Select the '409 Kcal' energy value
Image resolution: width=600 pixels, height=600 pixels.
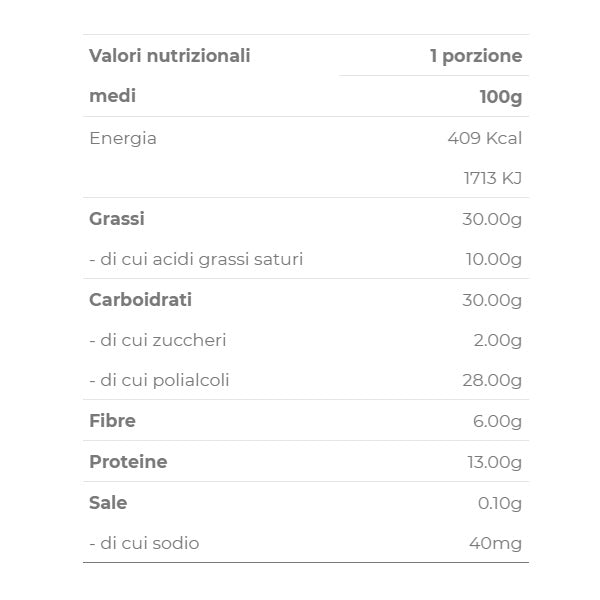pyautogui.click(x=485, y=138)
